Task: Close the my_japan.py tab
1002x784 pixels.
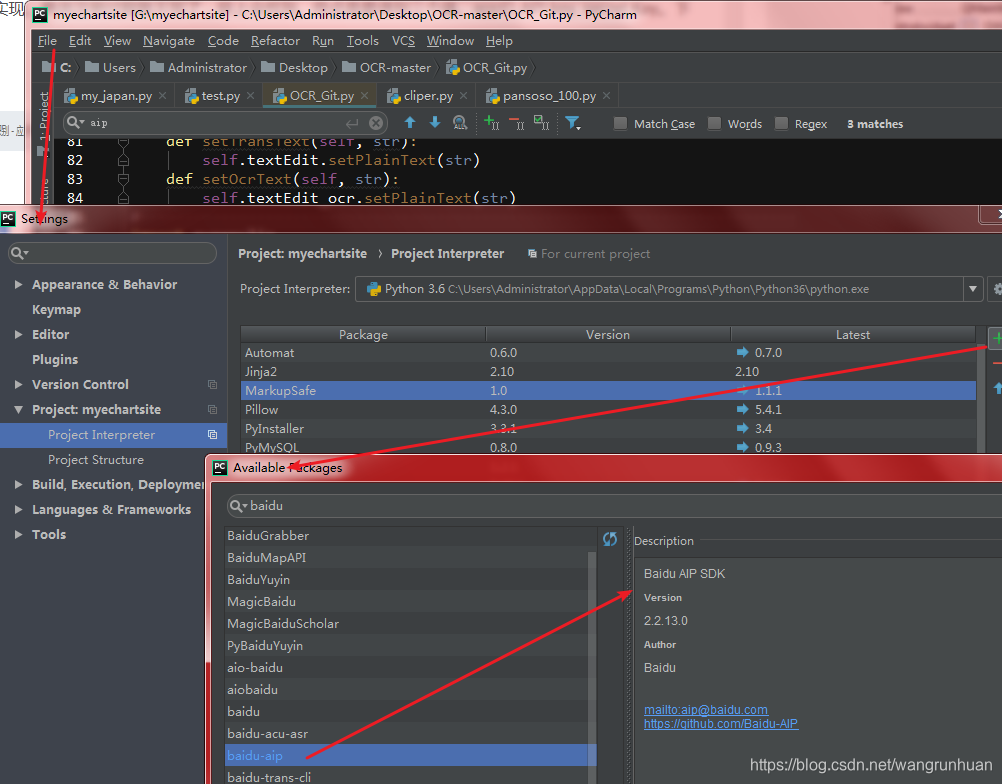Action: tap(162, 96)
